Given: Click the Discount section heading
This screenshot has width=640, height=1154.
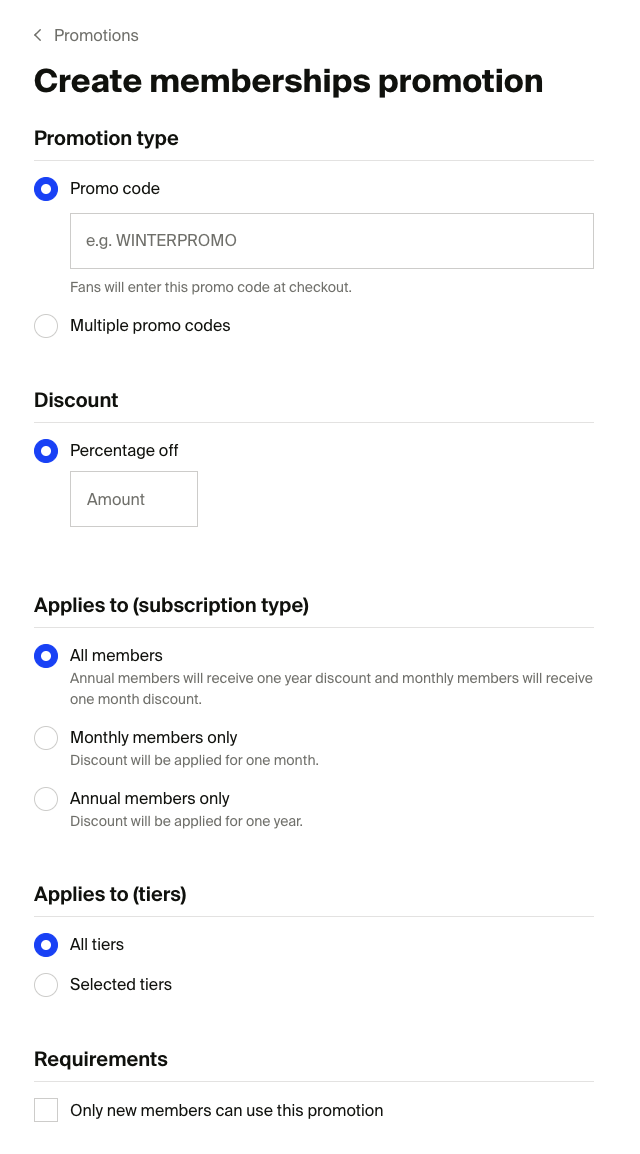Looking at the screenshot, I should [76, 400].
